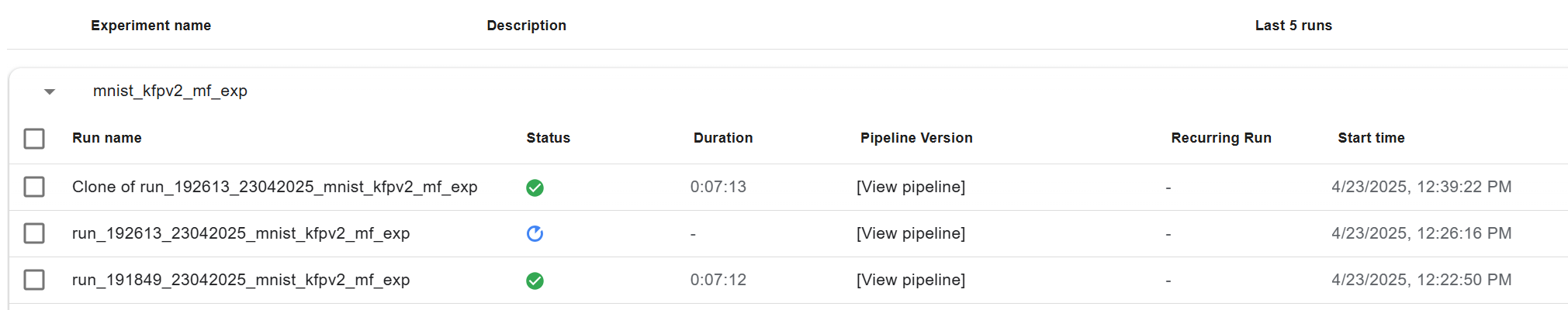The width and height of the screenshot is (1568, 310).
Task: View pipeline of the running run_192613
Action: pos(911,233)
